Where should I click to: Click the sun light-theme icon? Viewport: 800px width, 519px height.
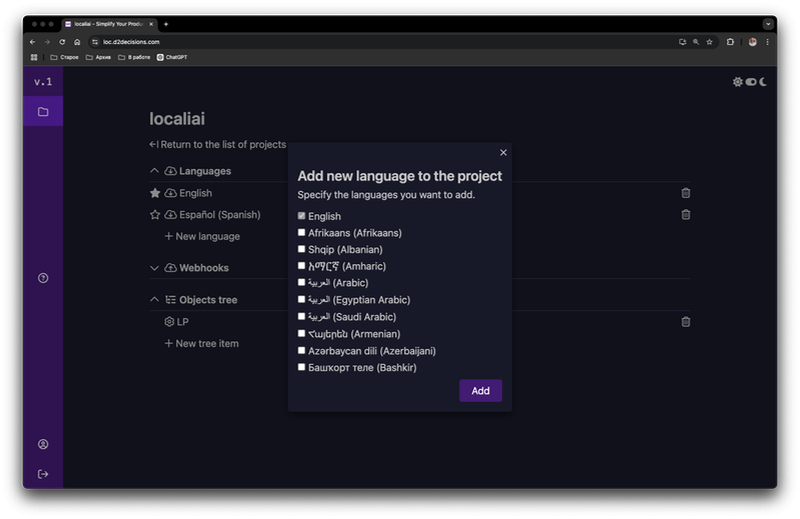tap(737, 82)
